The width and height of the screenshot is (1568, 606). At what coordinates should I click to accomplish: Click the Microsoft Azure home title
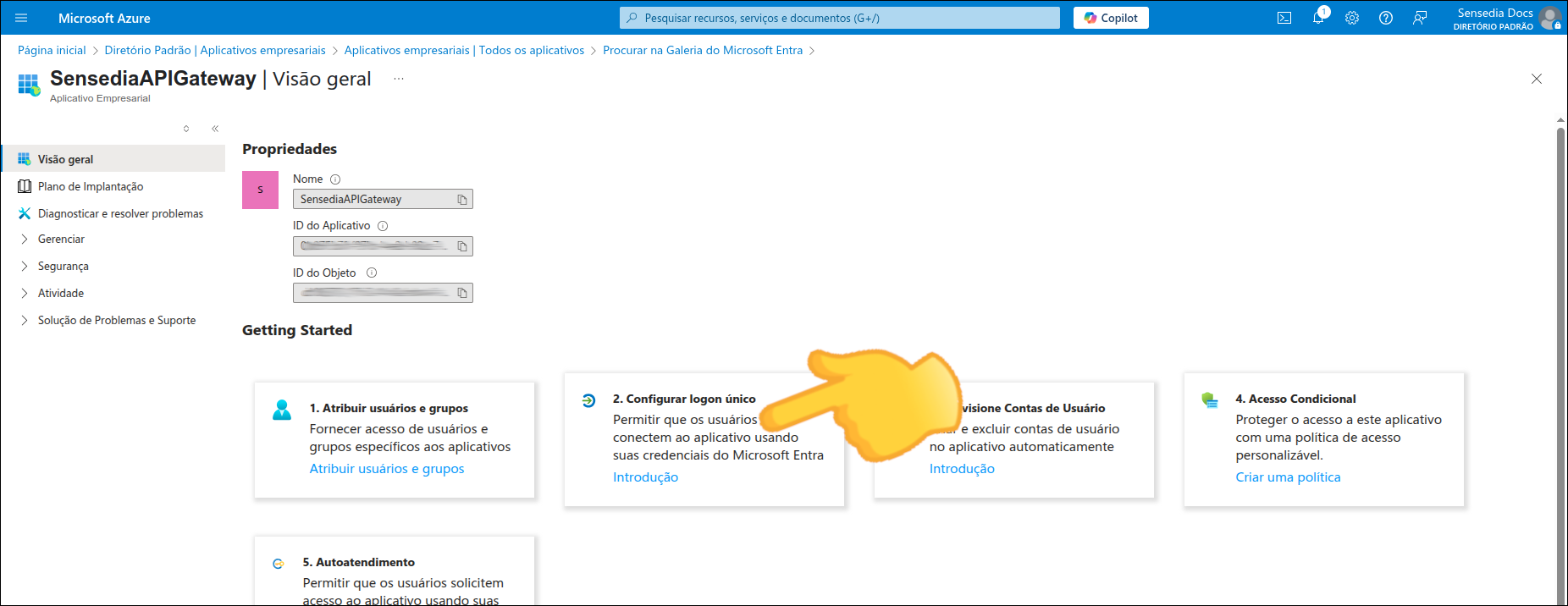click(104, 18)
